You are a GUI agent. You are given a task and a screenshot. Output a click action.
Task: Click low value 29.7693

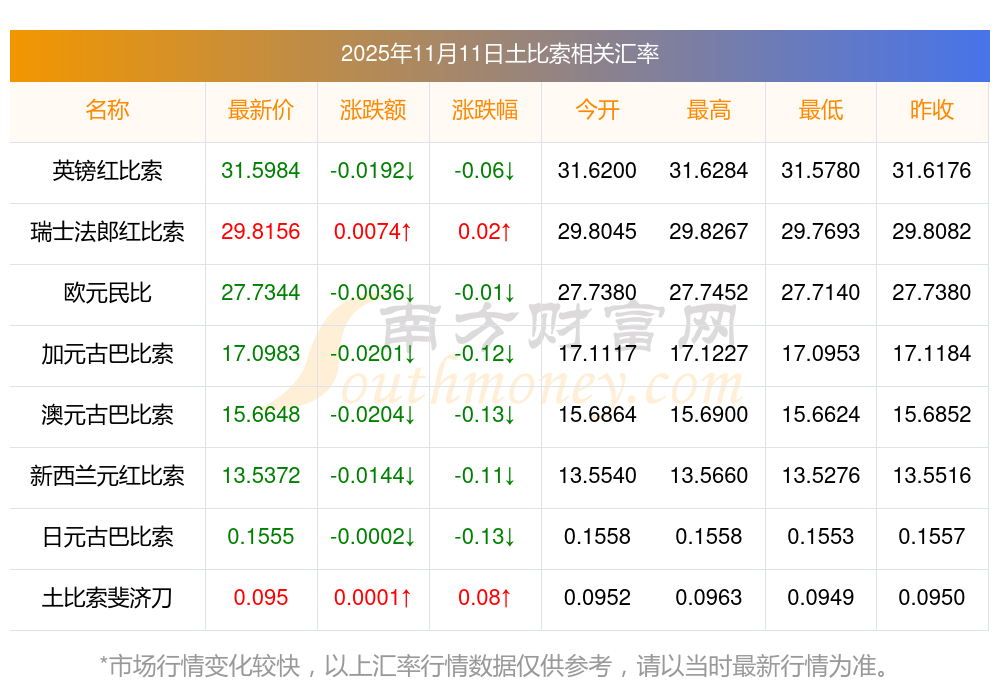coord(821,231)
